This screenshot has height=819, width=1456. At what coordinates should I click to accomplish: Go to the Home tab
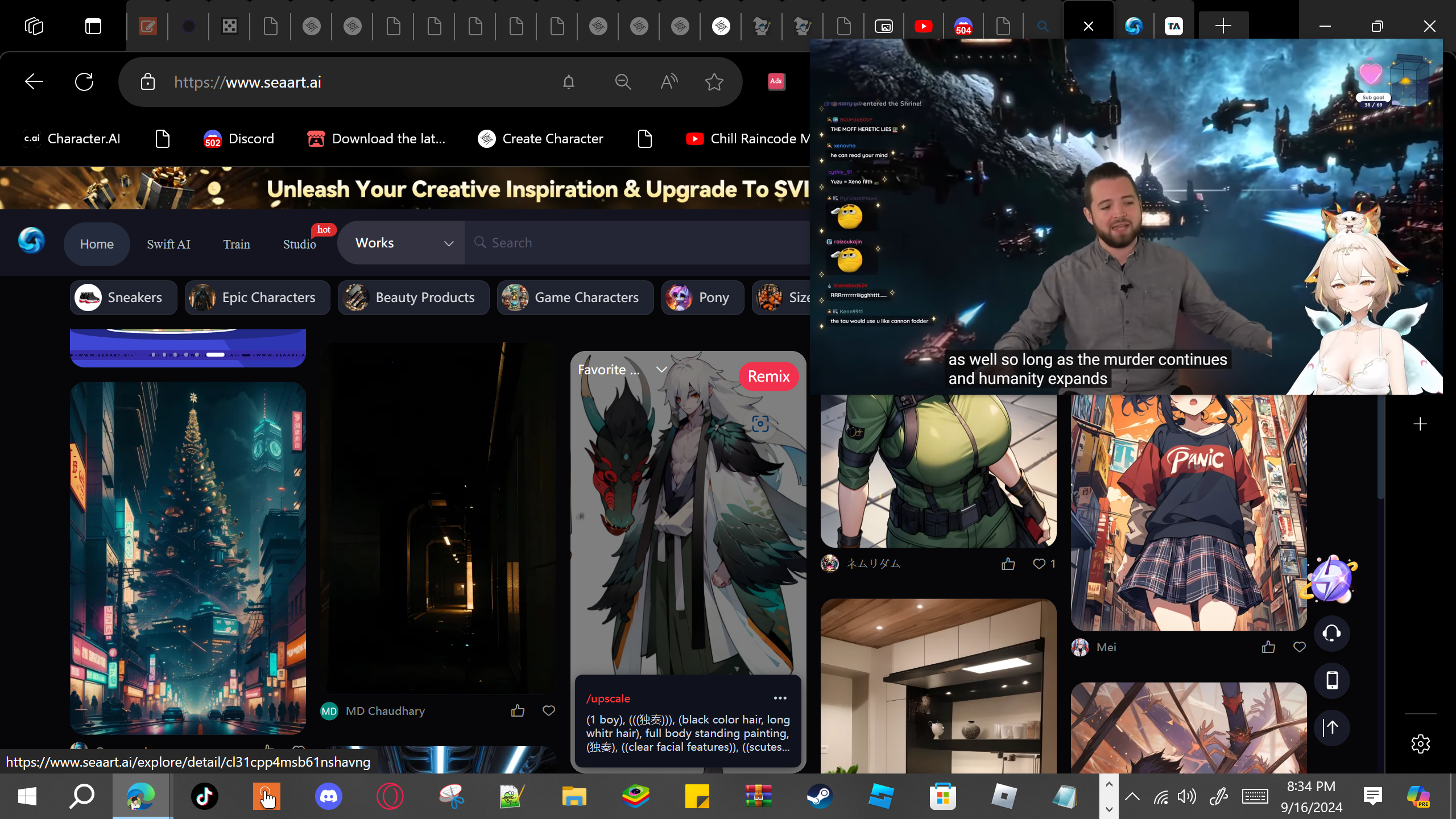tap(97, 244)
